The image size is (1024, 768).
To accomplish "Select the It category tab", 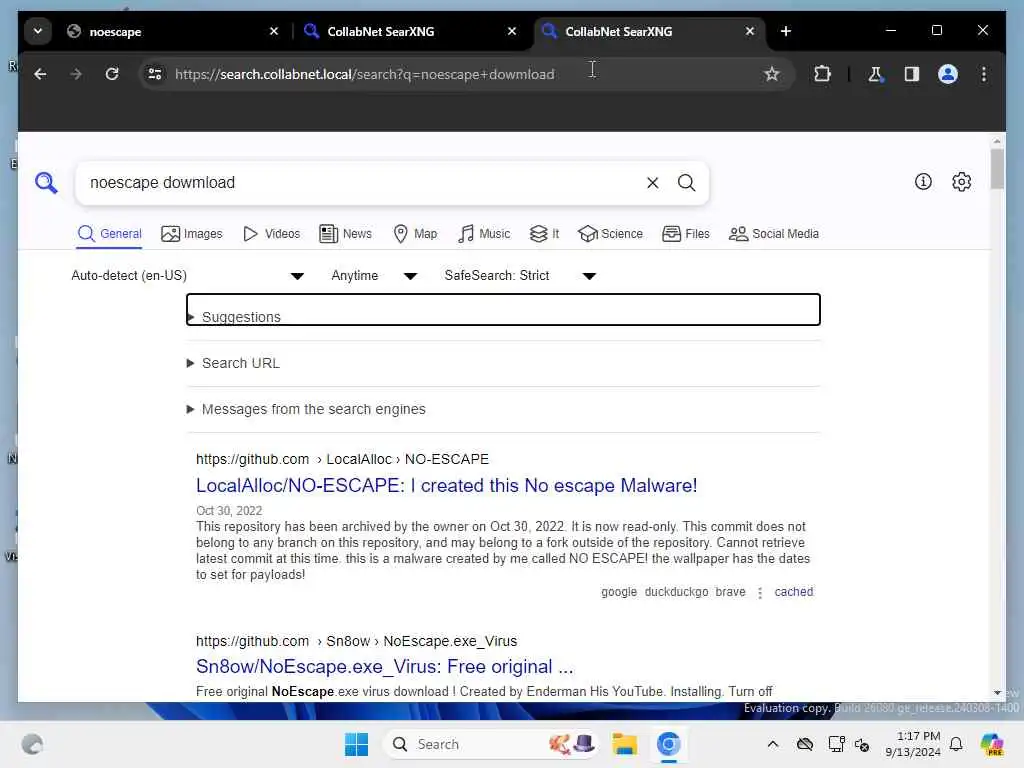I will (544, 234).
